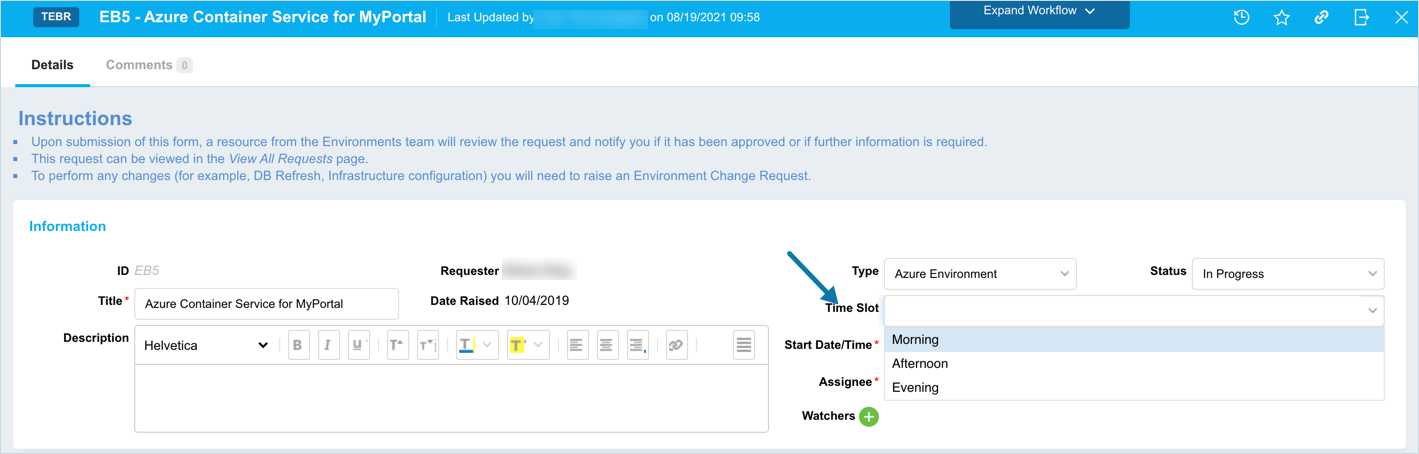Screen dimensions: 1419x454
Task: Toggle italic formatting in description
Action: pyautogui.click(x=328, y=345)
